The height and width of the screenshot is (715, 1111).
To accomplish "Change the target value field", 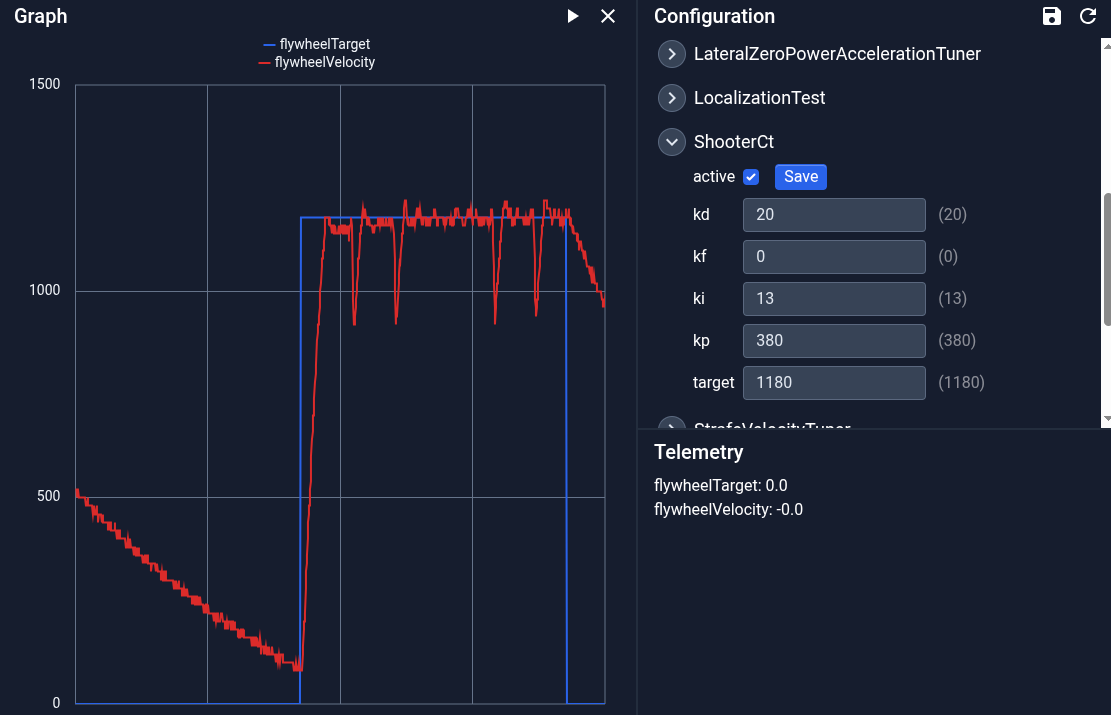I will click(834, 383).
